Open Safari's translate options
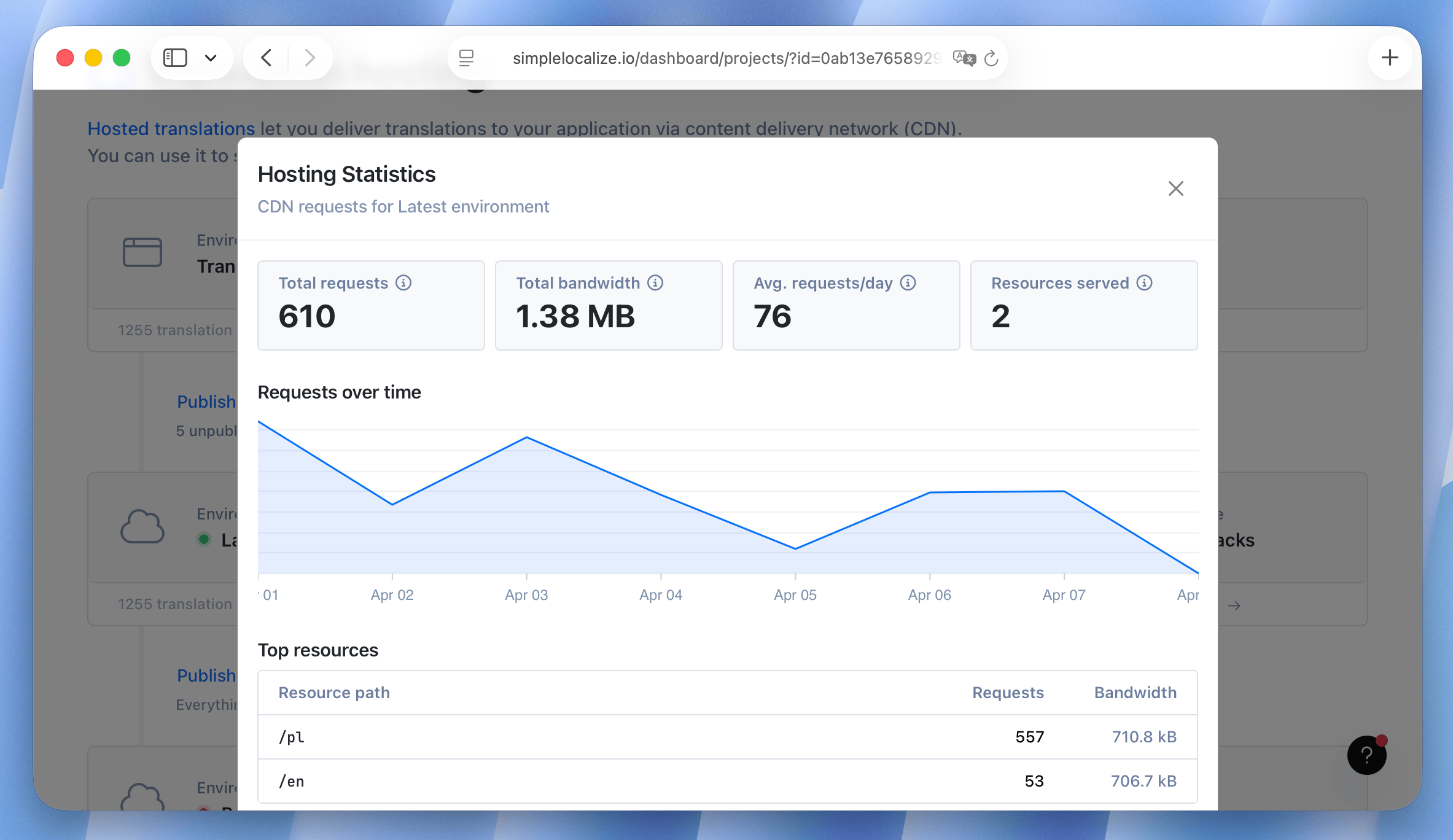This screenshot has height=840, width=1453. click(x=964, y=58)
